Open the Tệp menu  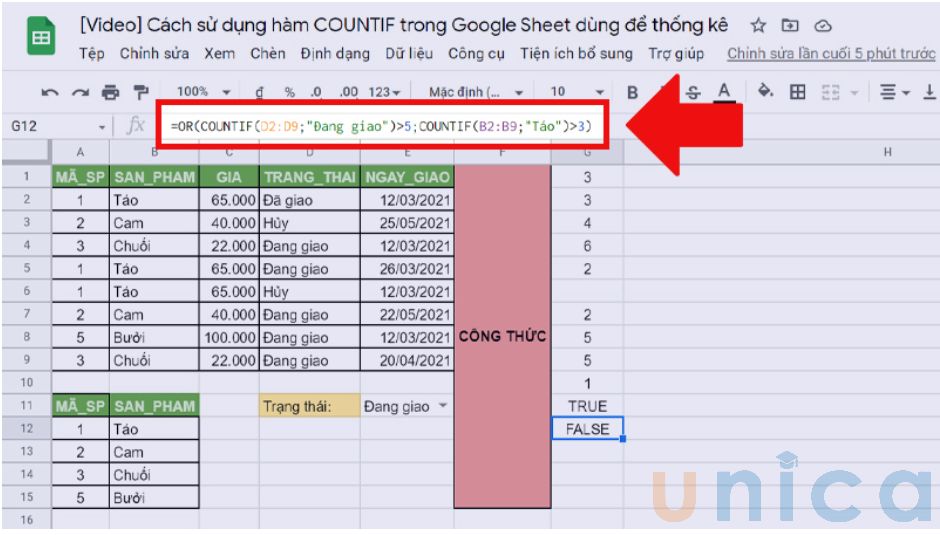tap(92, 53)
